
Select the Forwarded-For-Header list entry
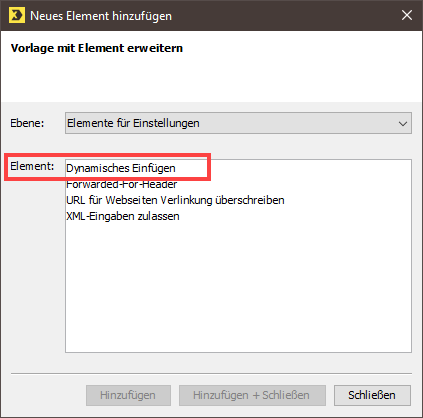click(122, 184)
